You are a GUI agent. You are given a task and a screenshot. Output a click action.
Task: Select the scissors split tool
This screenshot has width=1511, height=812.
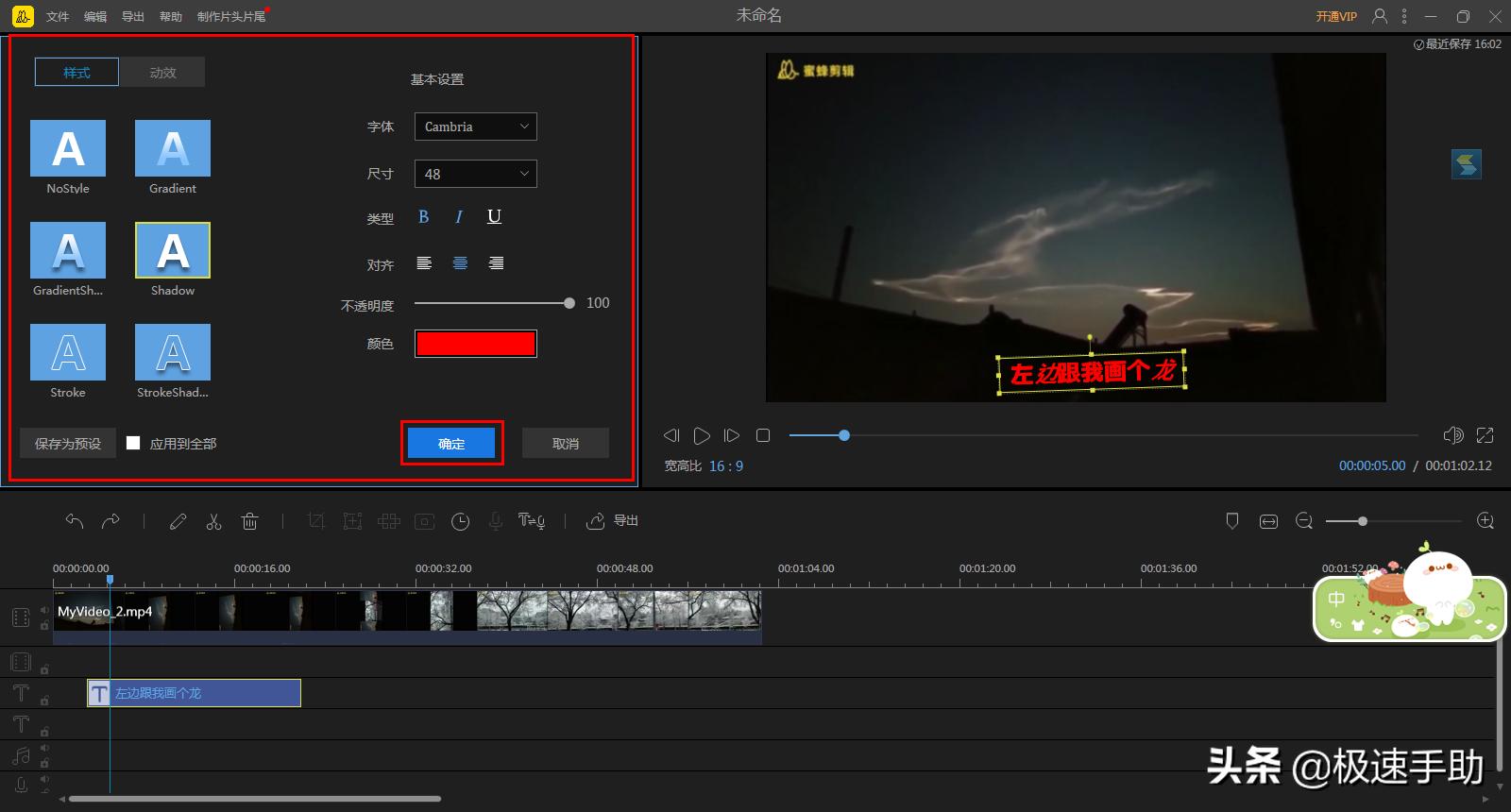coord(213,521)
